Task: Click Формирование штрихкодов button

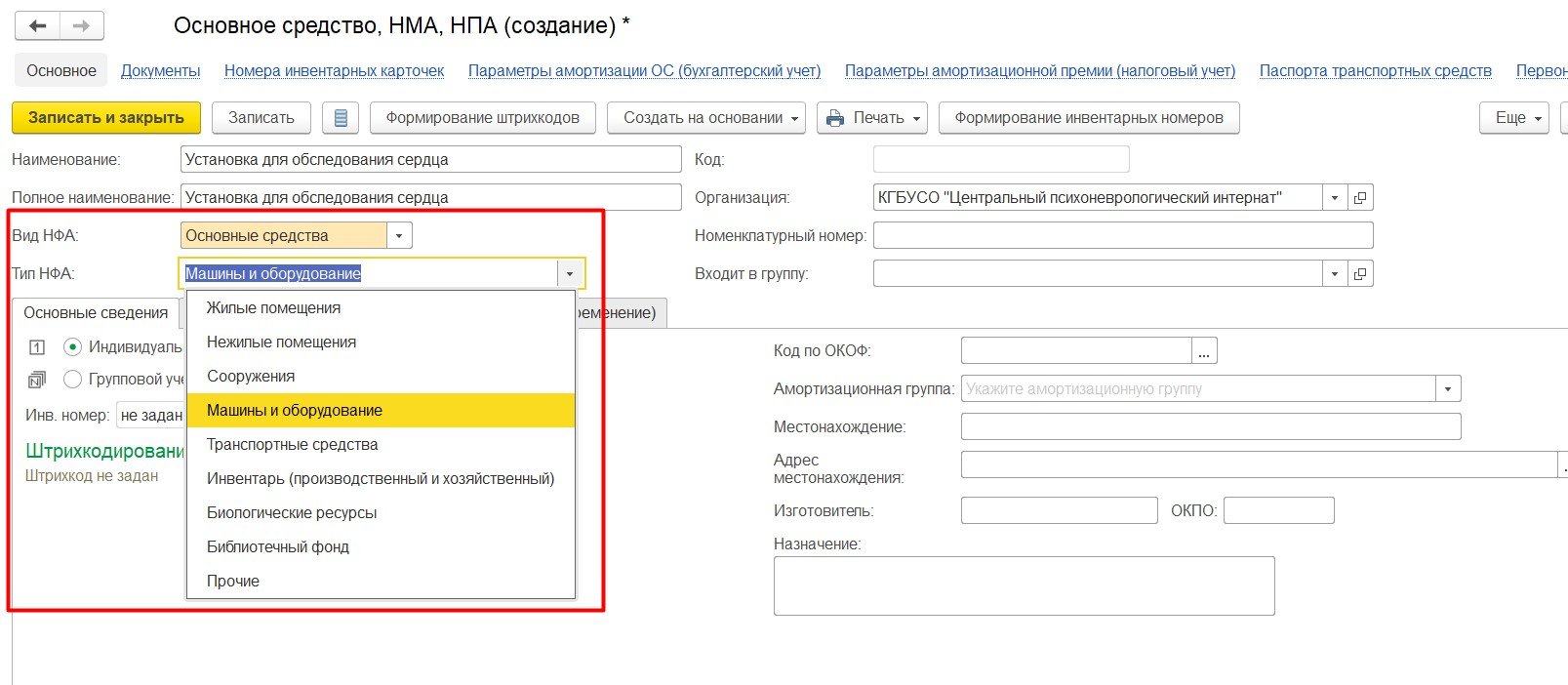Action: tap(483, 118)
